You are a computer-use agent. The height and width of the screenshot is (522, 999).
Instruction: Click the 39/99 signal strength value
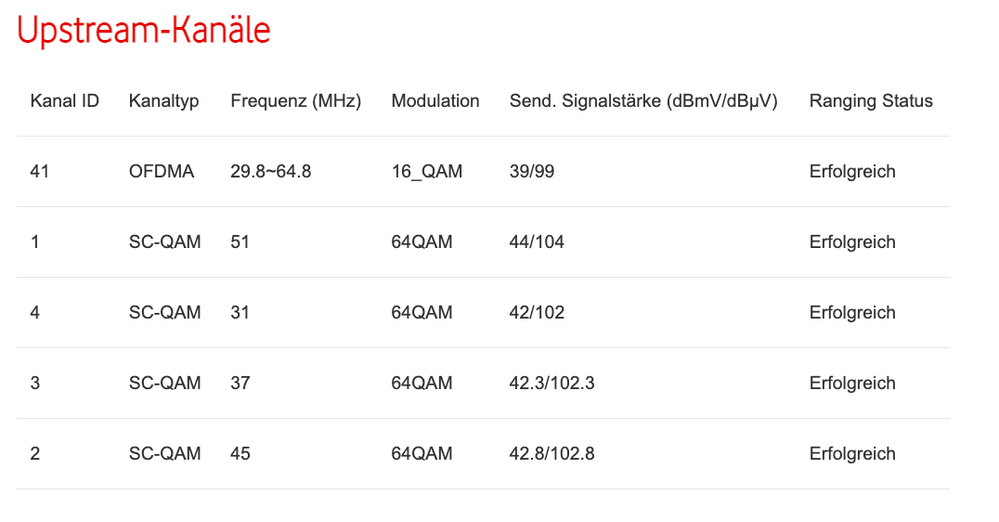click(x=532, y=172)
